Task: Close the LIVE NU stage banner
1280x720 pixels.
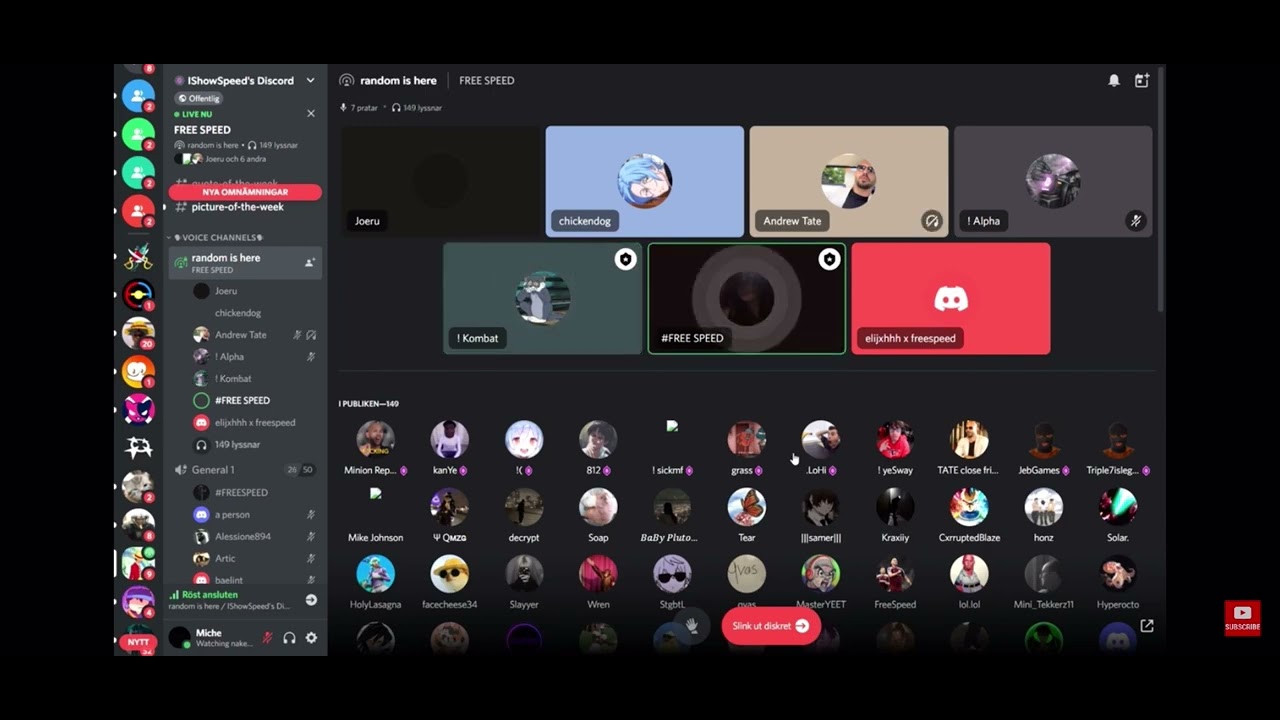Action: point(311,114)
